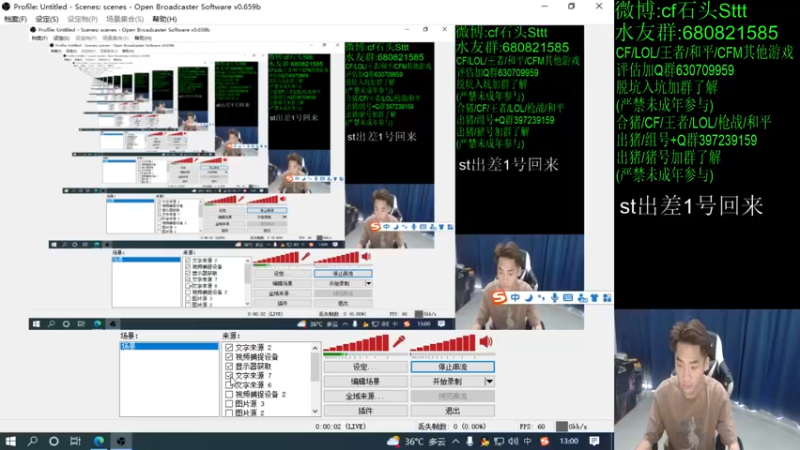The image size is (800, 450).
Task: Click the 预览串流 button
Action: point(453,396)
